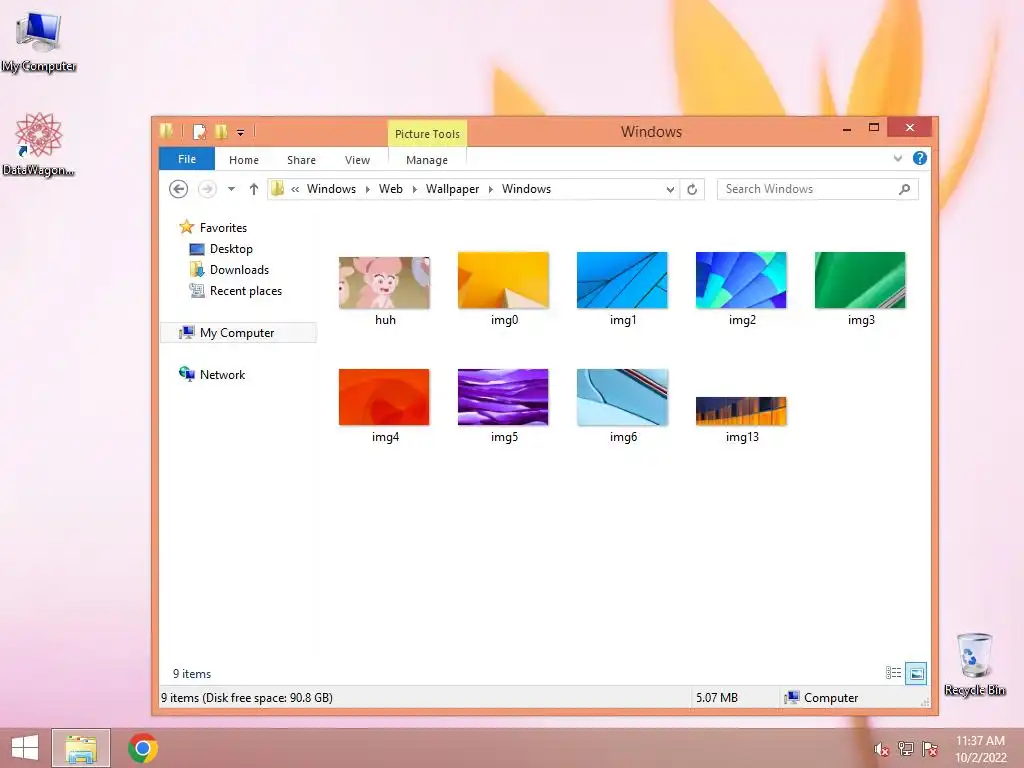1024x768 pixels.
Task: Expand the breadcrumb overflow chevron
Action: coord(295,189)
